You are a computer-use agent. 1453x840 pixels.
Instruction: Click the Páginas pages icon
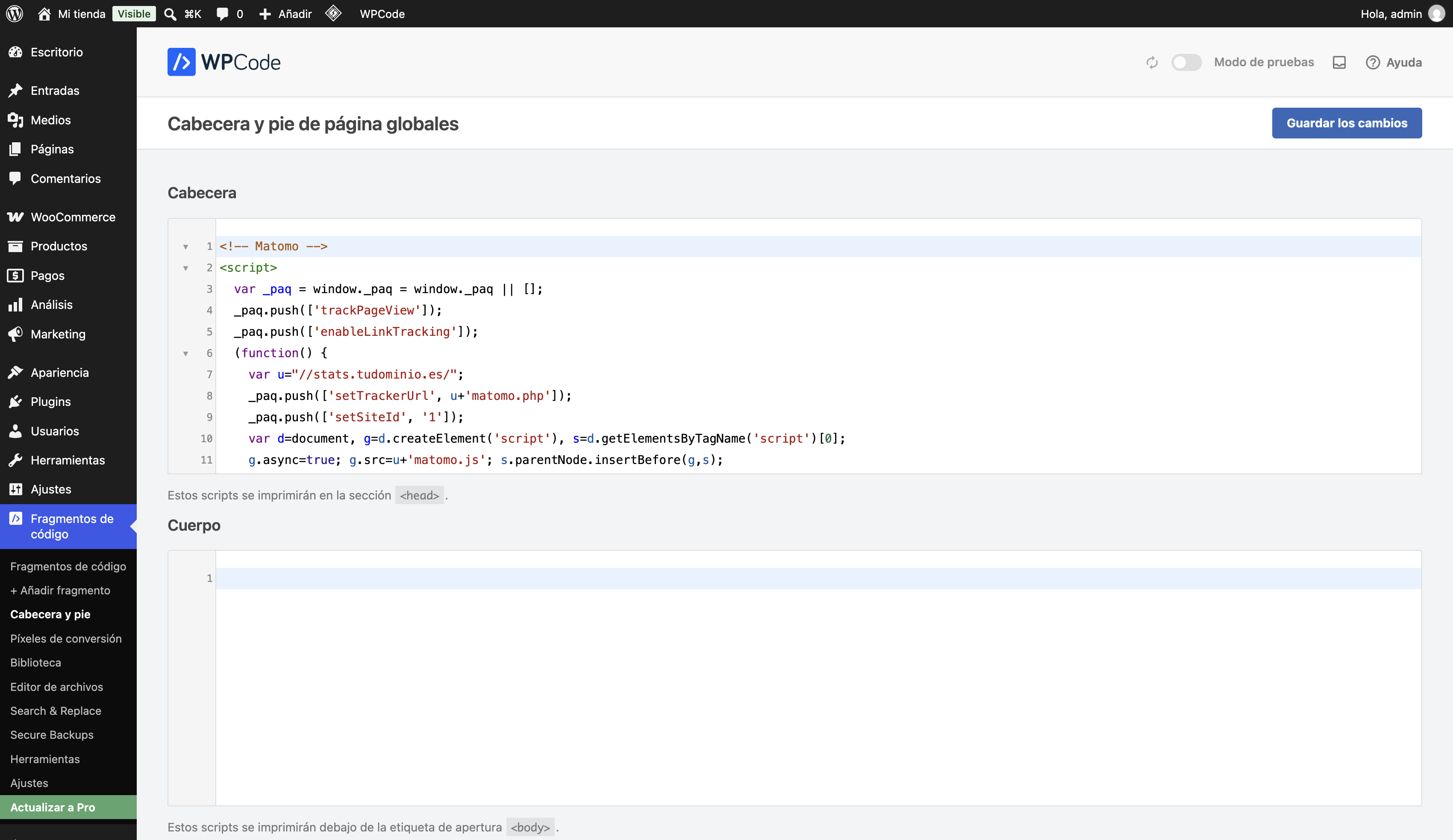tap(15, 149)
